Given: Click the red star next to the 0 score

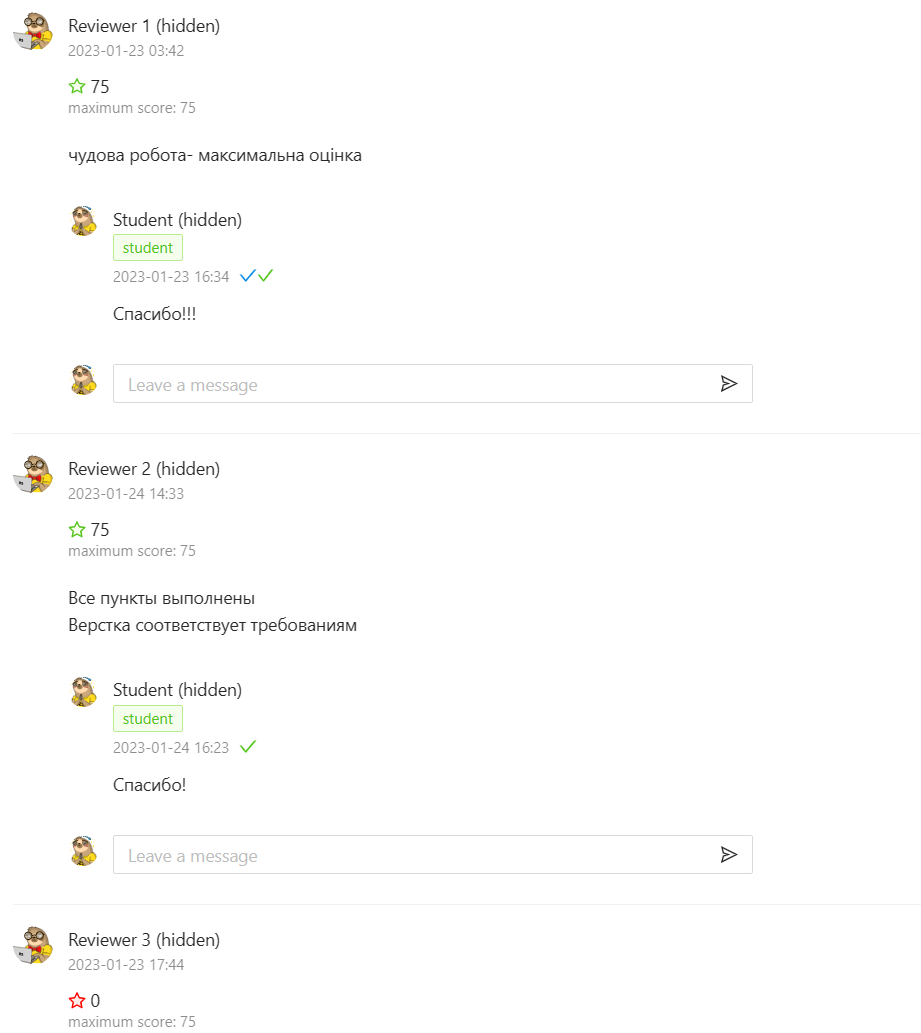Looking at the screenshot, I should pos(77,1000).
